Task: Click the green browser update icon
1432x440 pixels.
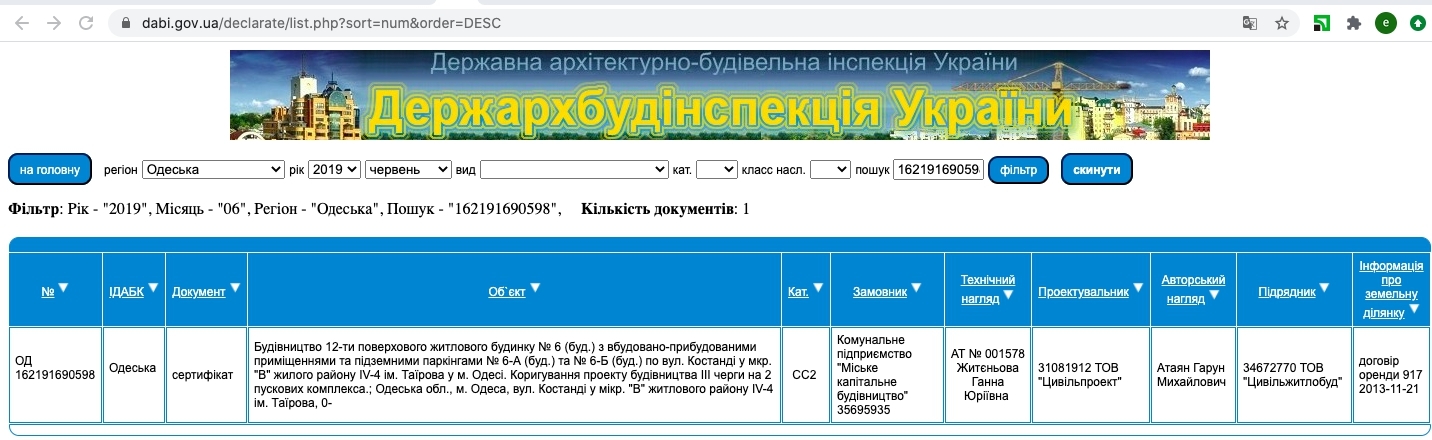Action: point(1417,22)
